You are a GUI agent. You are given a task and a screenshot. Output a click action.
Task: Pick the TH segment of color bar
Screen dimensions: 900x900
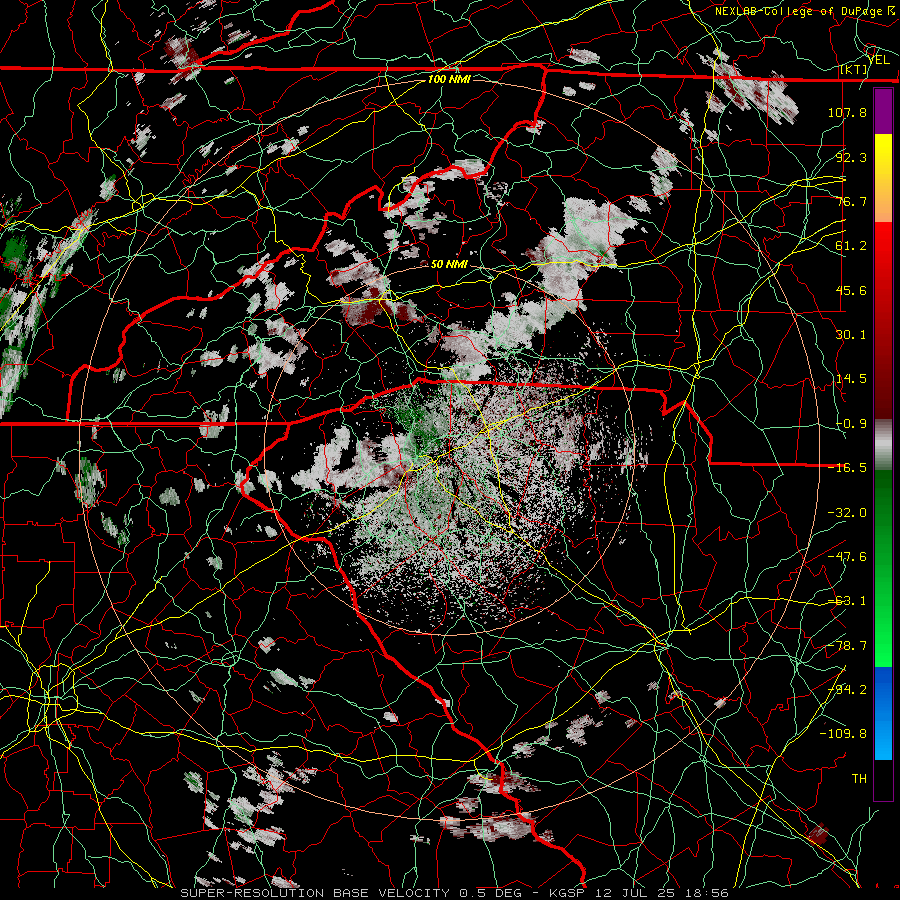point(883,779)
